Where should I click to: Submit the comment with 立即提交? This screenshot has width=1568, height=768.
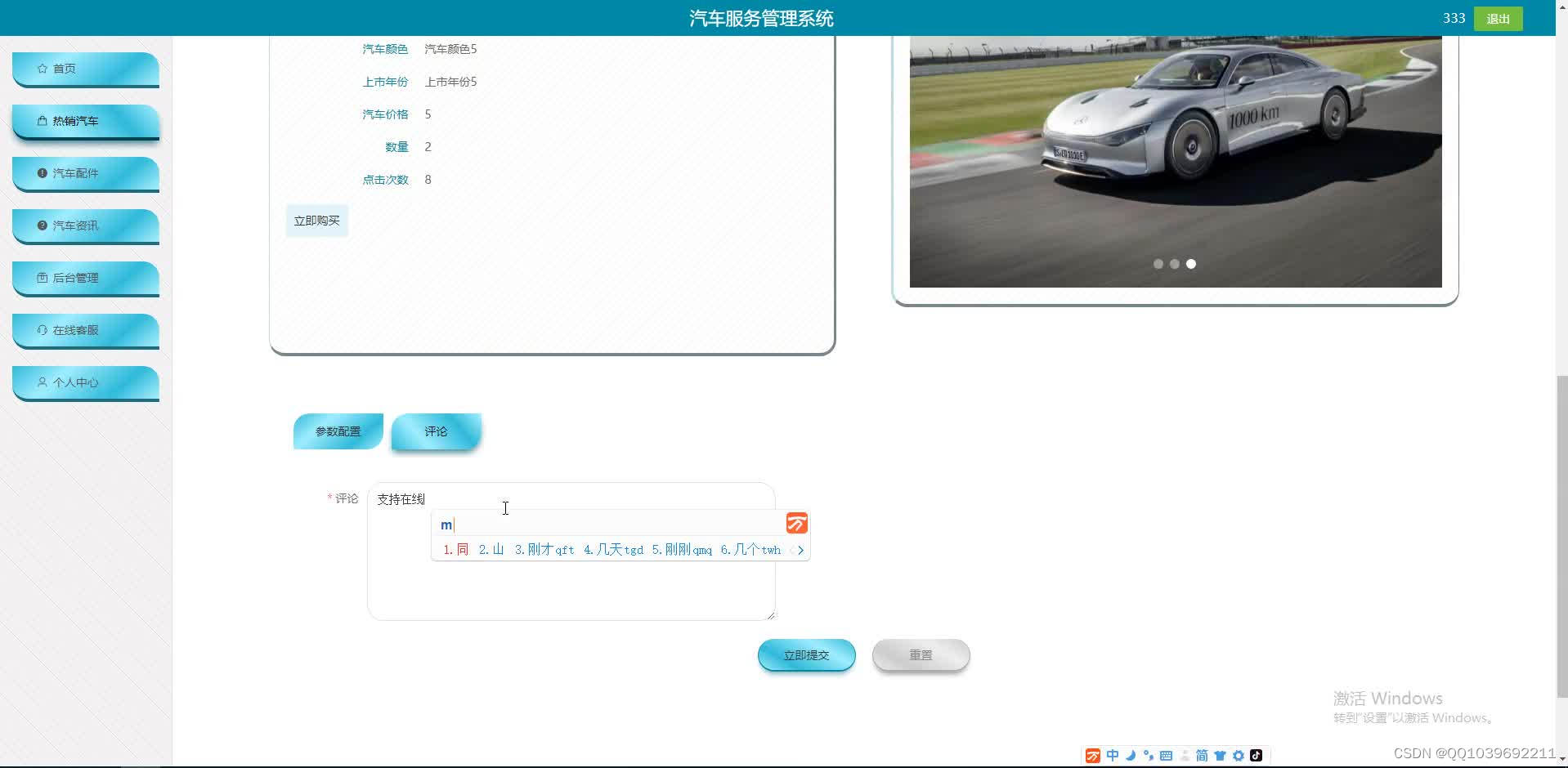[807, 655]
